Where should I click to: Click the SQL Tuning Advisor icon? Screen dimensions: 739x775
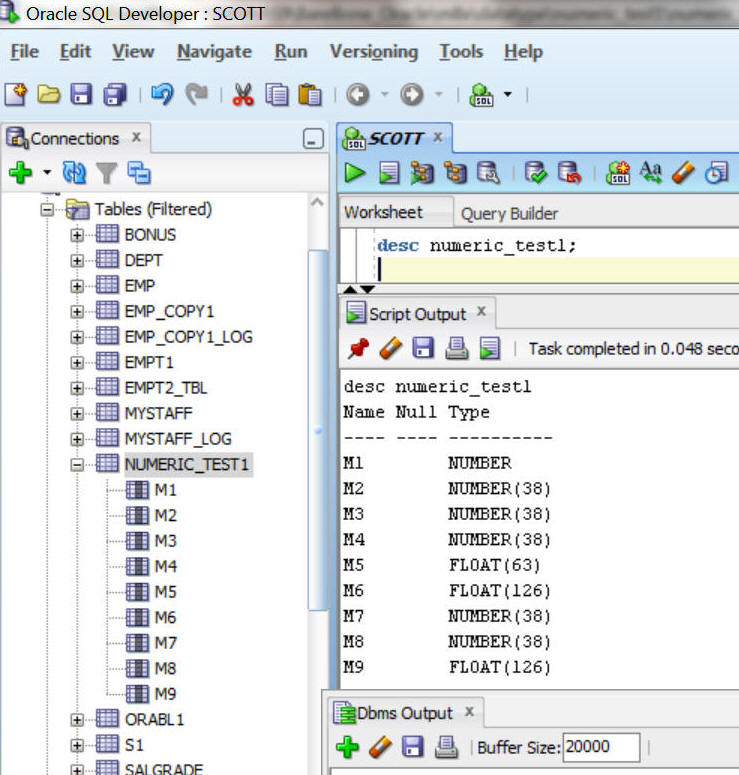tap(488, 173)
